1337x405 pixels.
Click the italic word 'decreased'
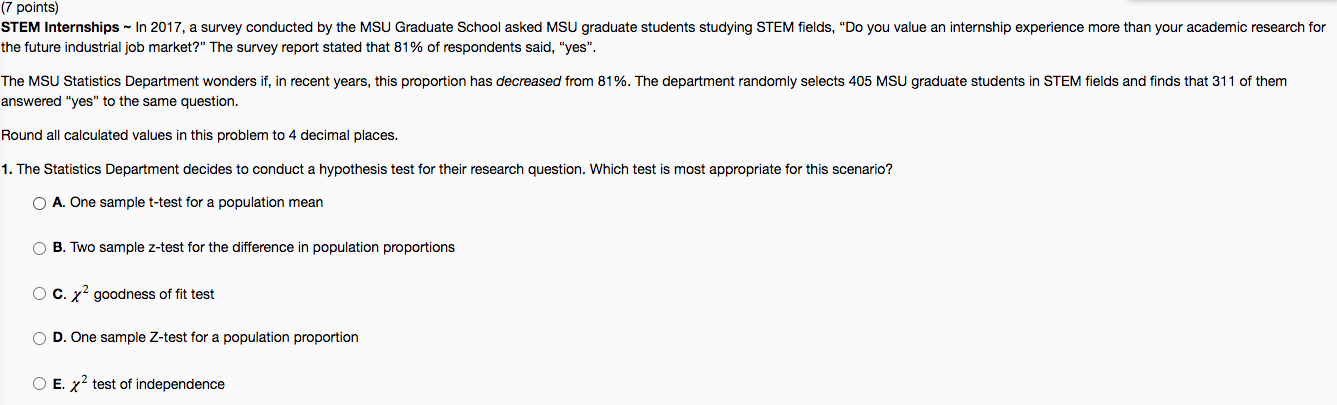tap(528, 81)
